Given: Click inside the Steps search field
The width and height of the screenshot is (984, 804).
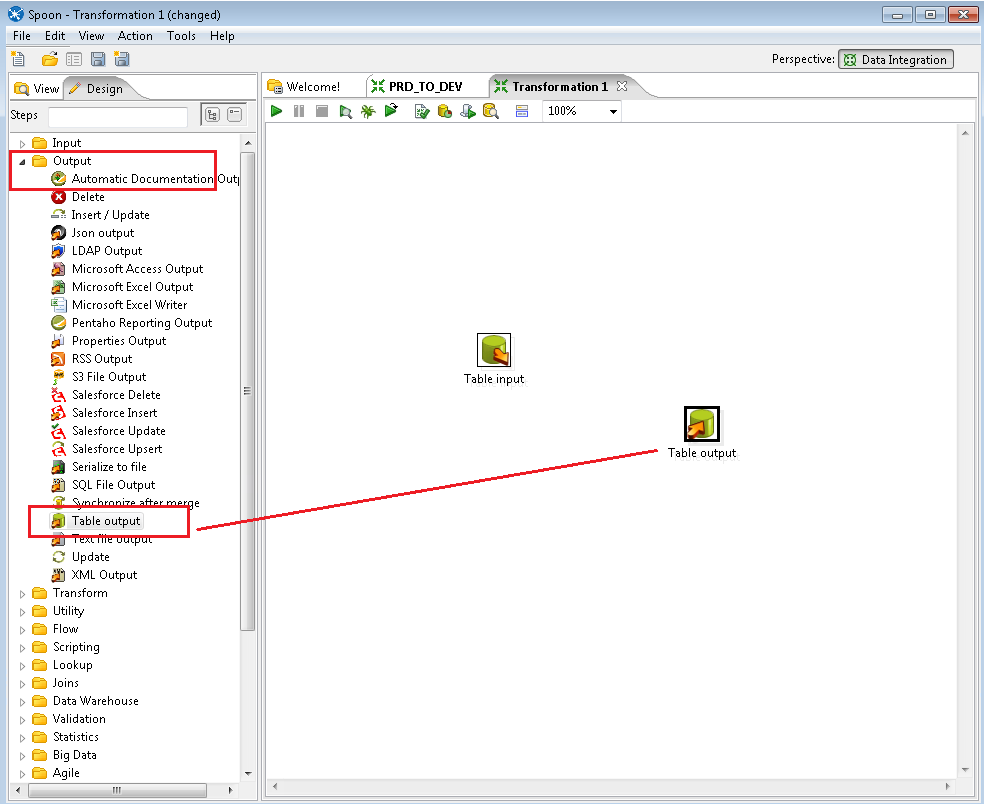Looking at the screenshot, I should [117, 116].
